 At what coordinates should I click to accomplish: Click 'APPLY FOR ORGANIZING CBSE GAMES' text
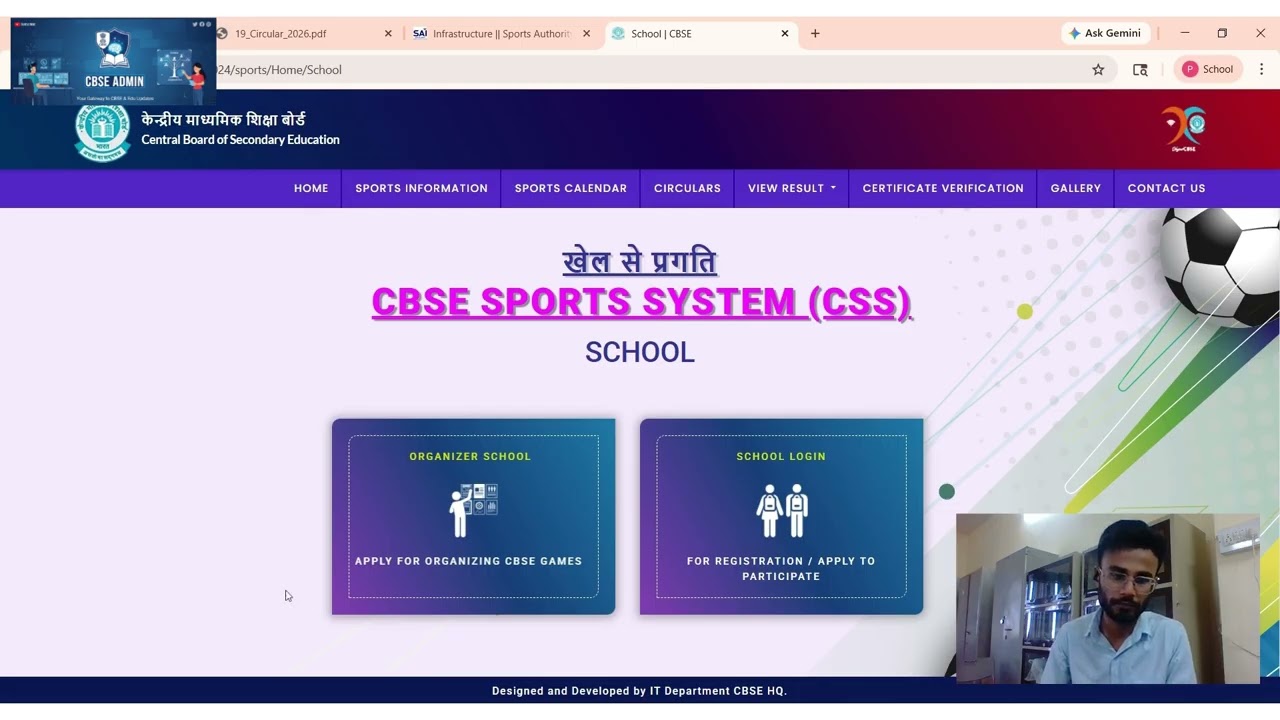(x=468, y=561)
